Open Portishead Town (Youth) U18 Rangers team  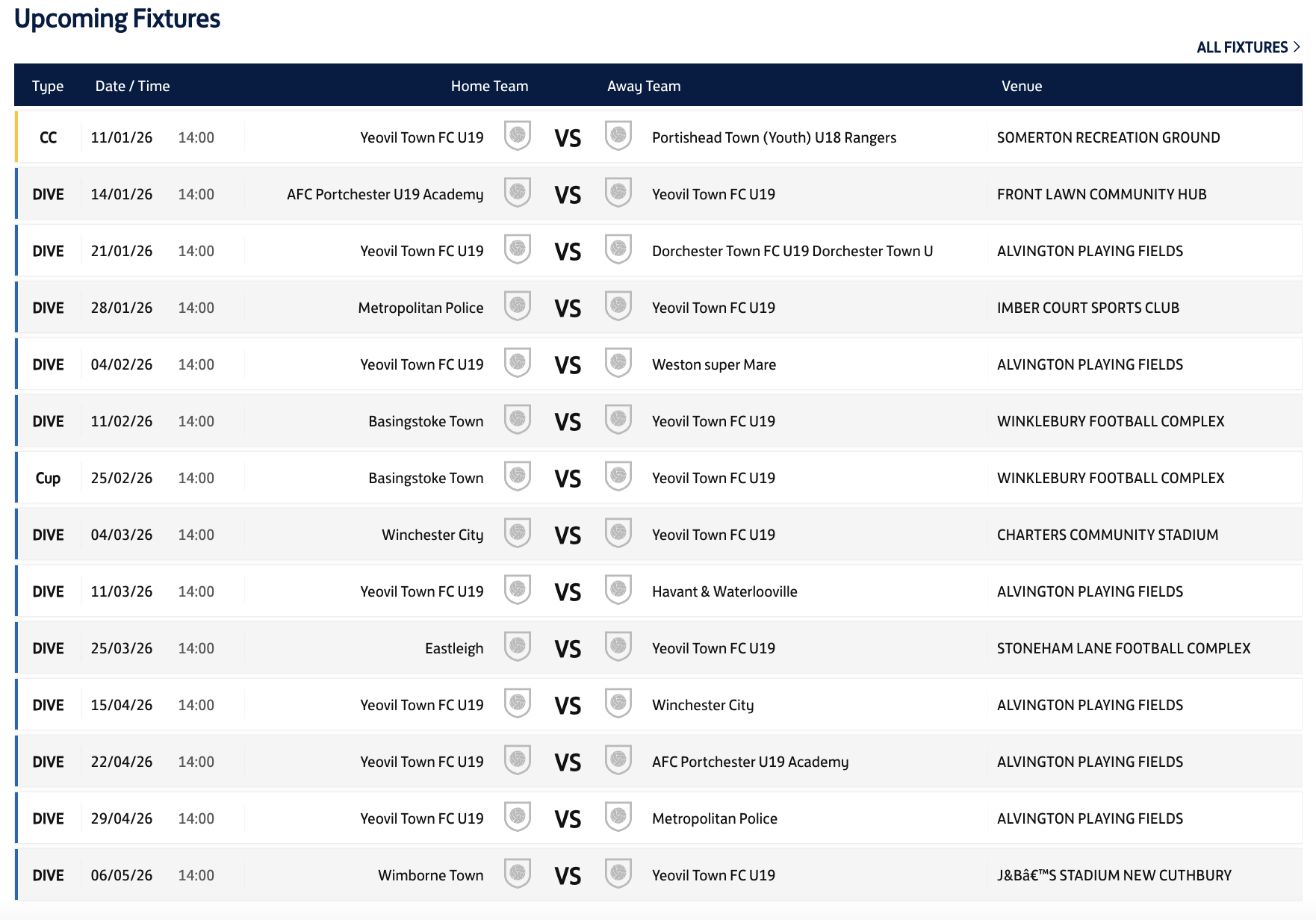click(774, 137)
